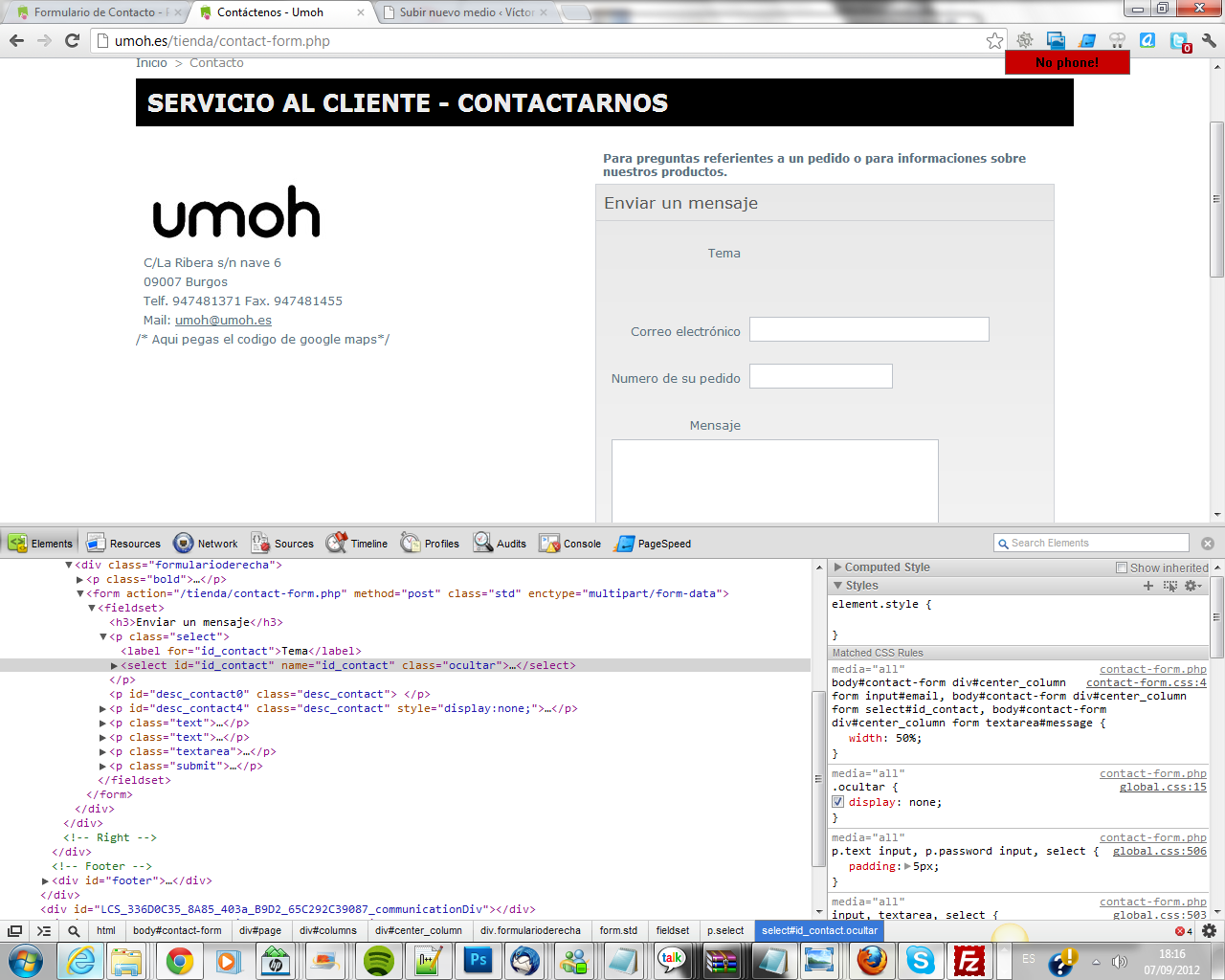Click the PageSpeed panel icon

[x=624, y=544]
